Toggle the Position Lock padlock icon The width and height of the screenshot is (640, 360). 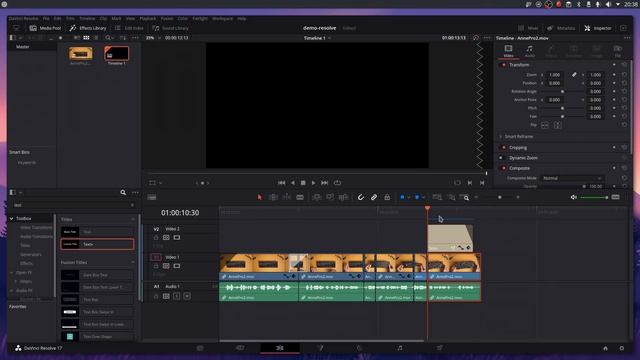click(387, 197)
